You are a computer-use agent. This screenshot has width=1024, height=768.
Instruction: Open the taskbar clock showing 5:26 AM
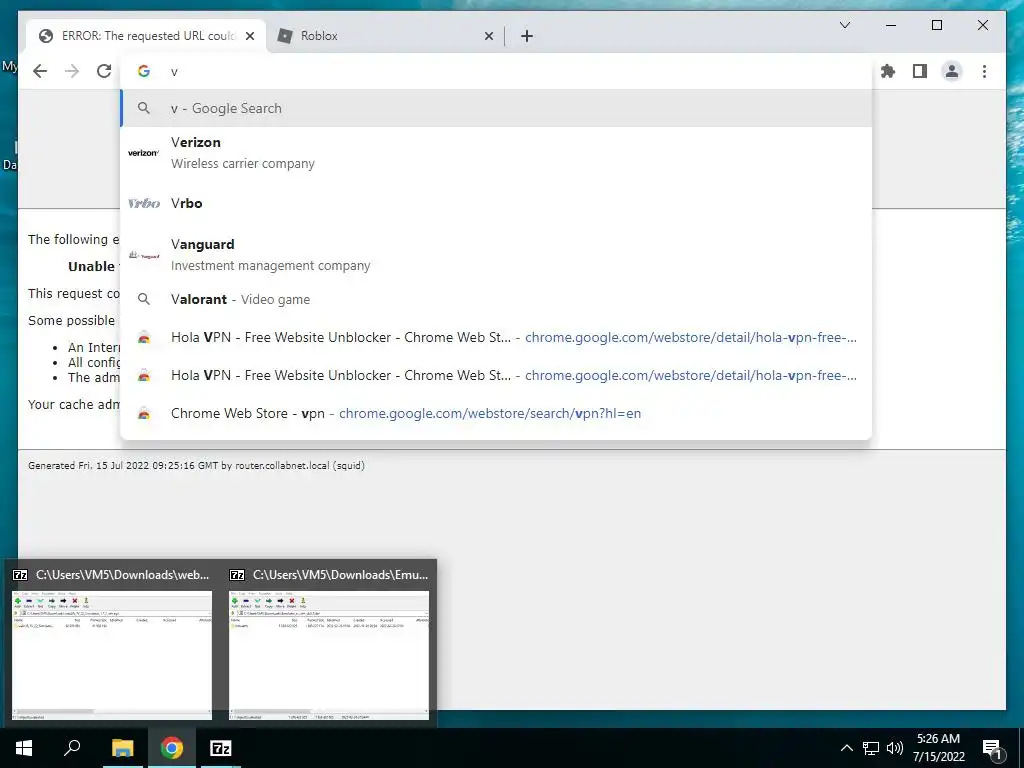tap(938, 748)
